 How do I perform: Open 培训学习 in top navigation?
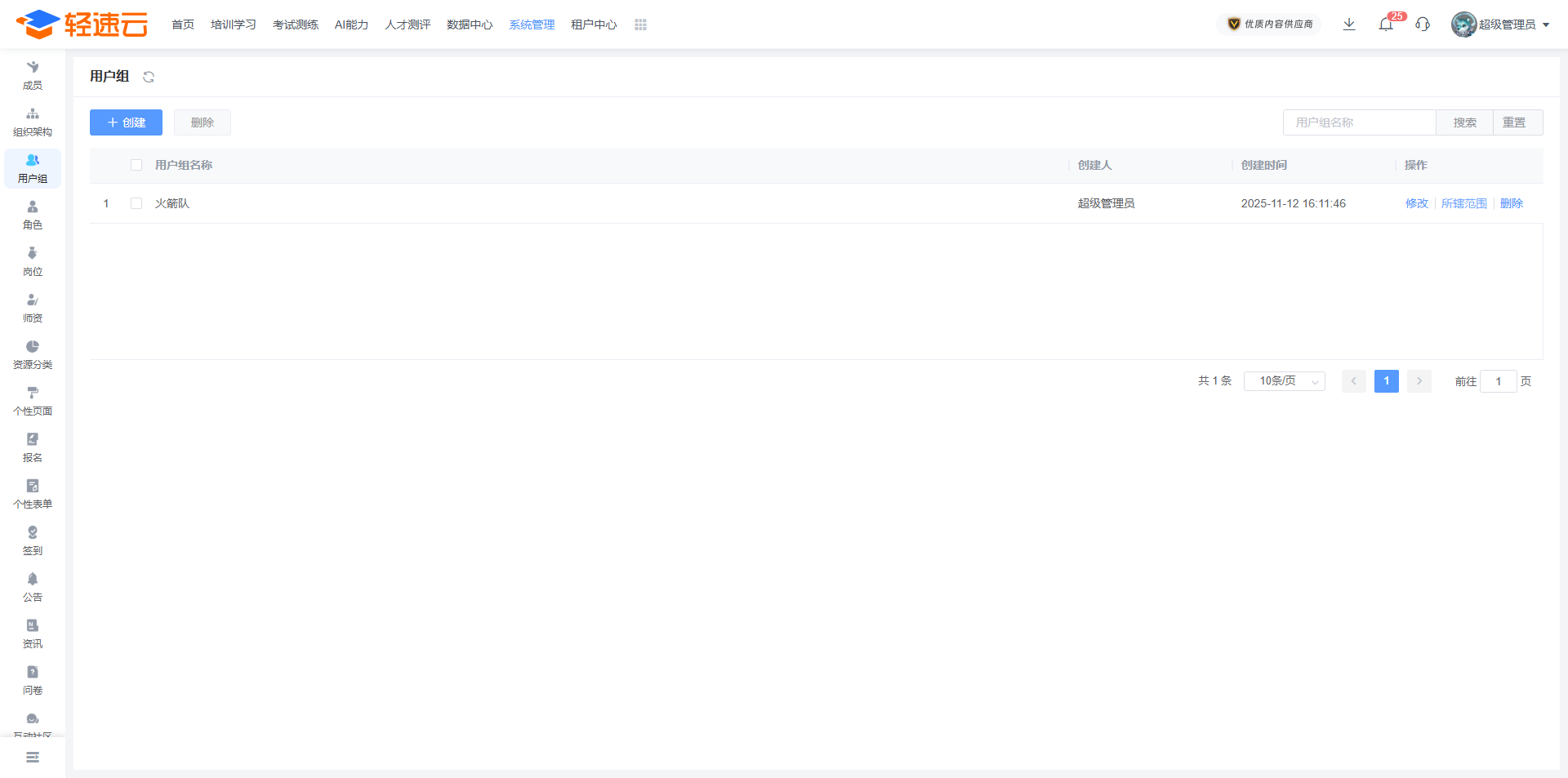point(234,25)
